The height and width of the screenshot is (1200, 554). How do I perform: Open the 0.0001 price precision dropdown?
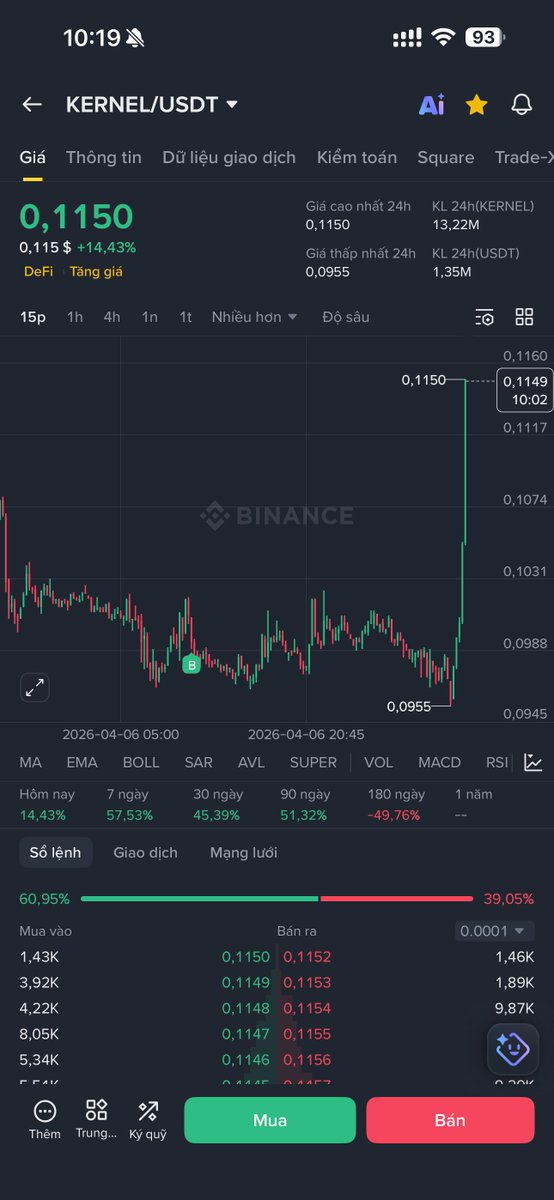(494, 931)
